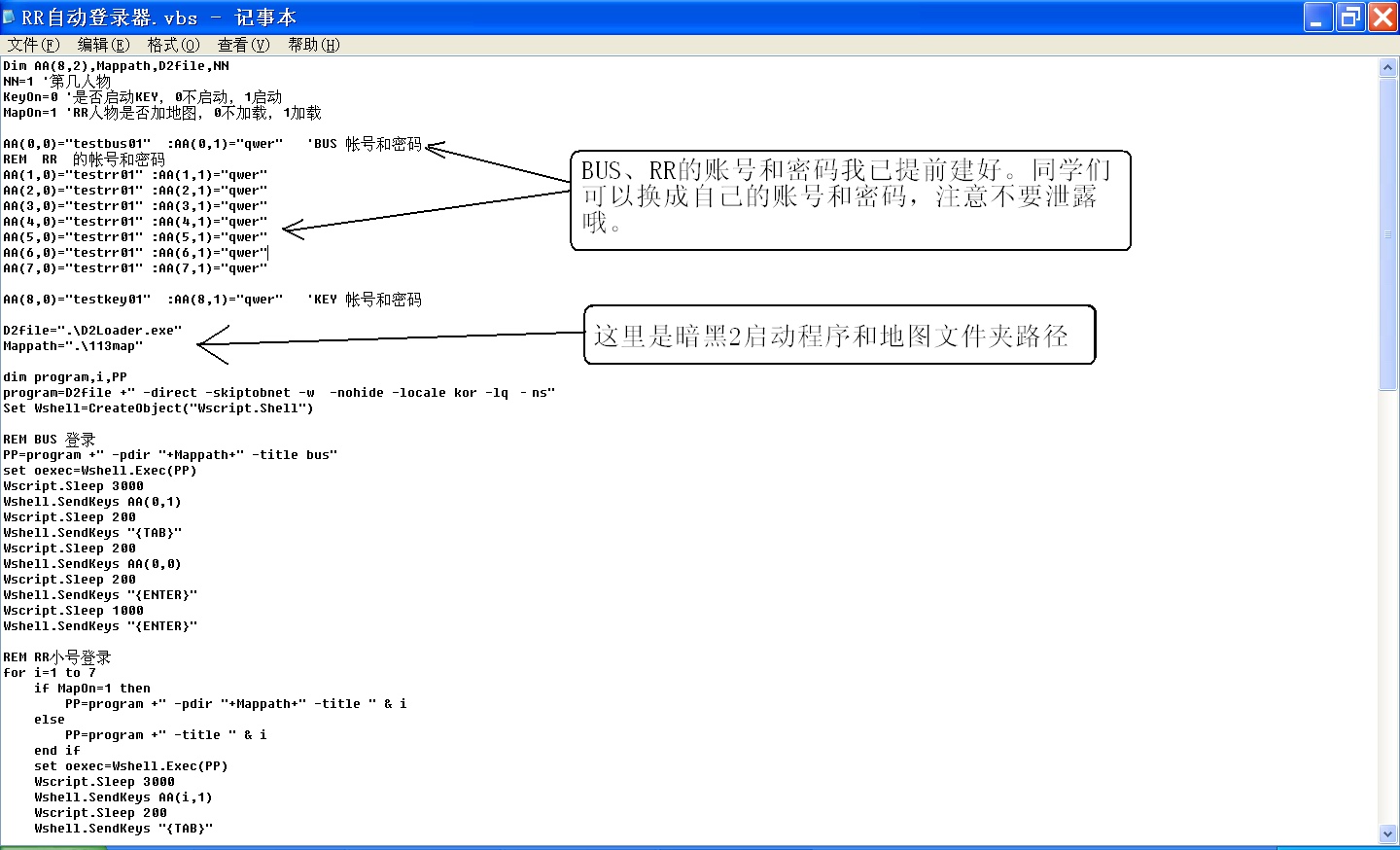The width and height of the screenshot is (1400, 850).
Task: Click the 'REM RR' comment line
Action: (84, 159)
